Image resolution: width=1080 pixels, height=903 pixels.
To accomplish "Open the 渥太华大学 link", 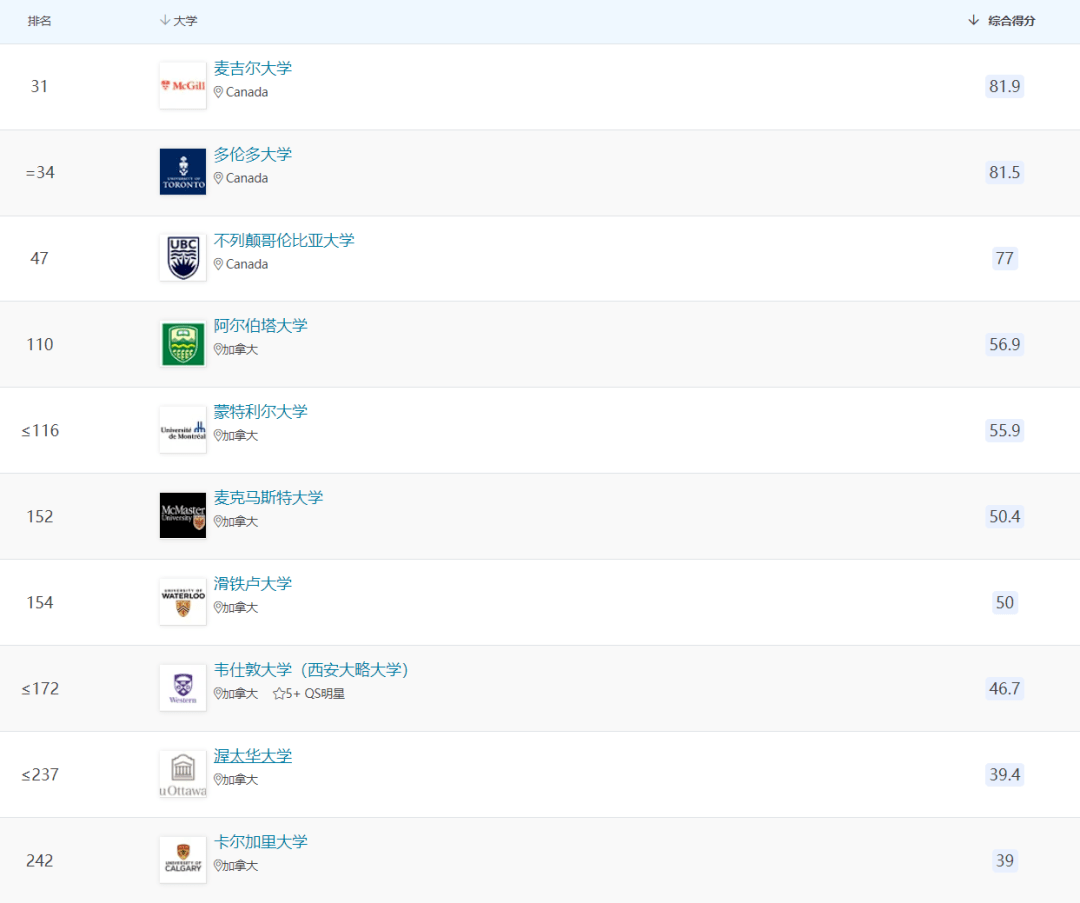I will coord(253,756).
